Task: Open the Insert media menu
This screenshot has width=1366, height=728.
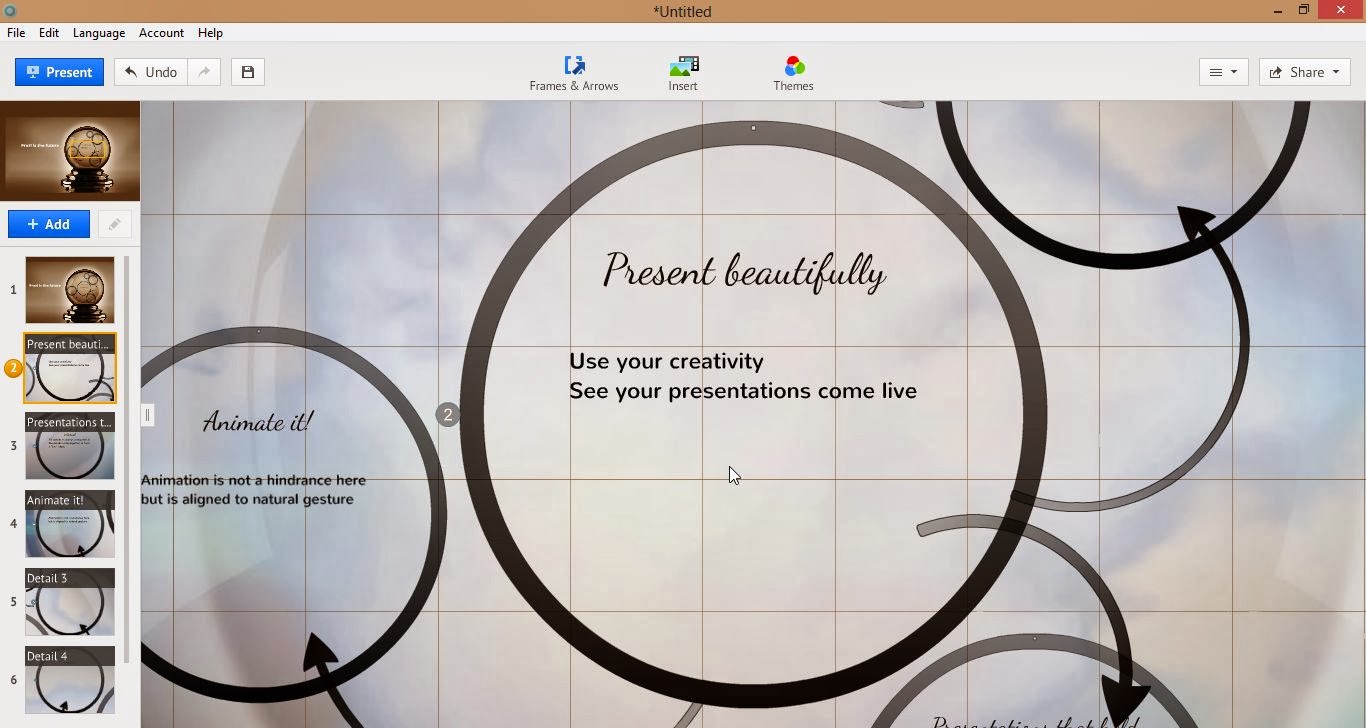Action: tap(683, 73)
